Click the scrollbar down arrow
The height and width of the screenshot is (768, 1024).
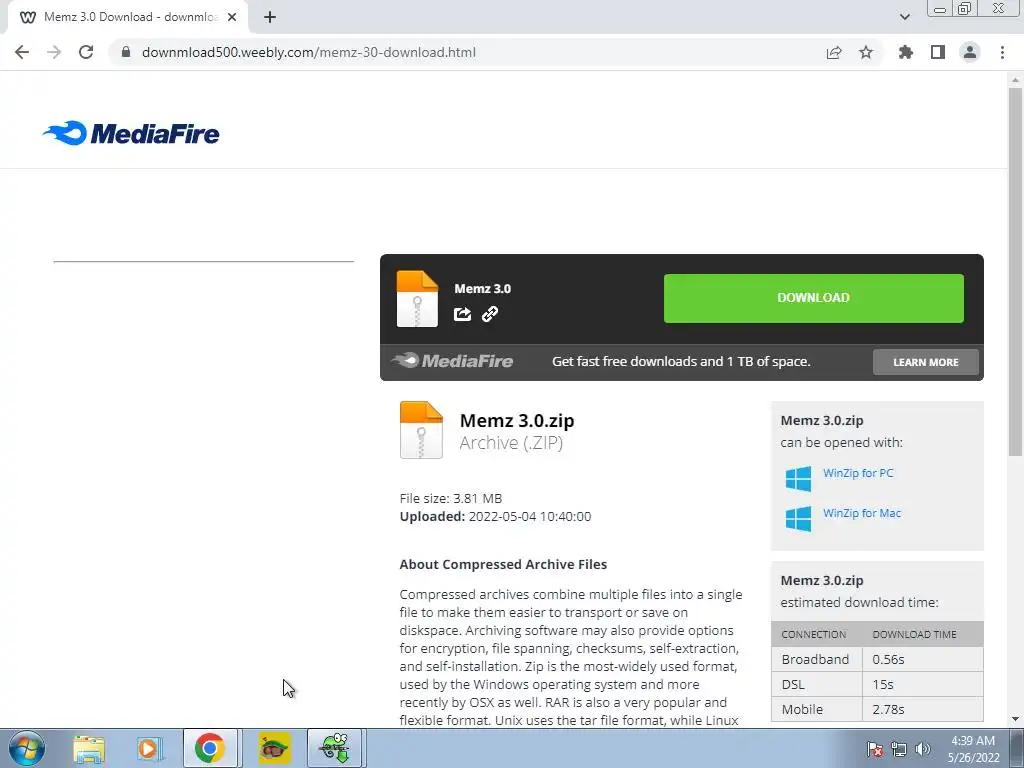tap(1015, 719)
